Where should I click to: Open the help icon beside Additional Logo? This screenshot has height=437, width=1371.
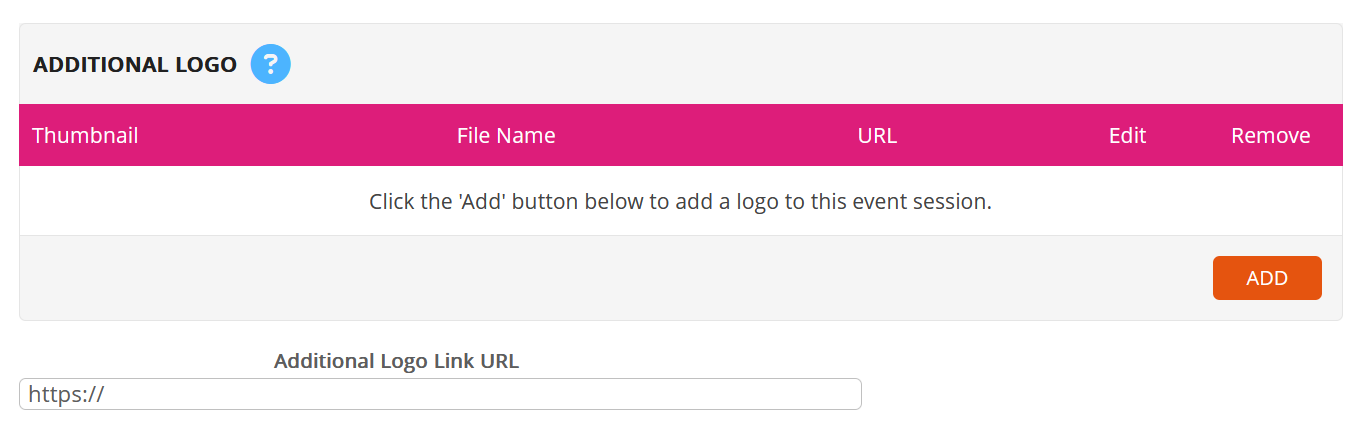pos(270,64)
